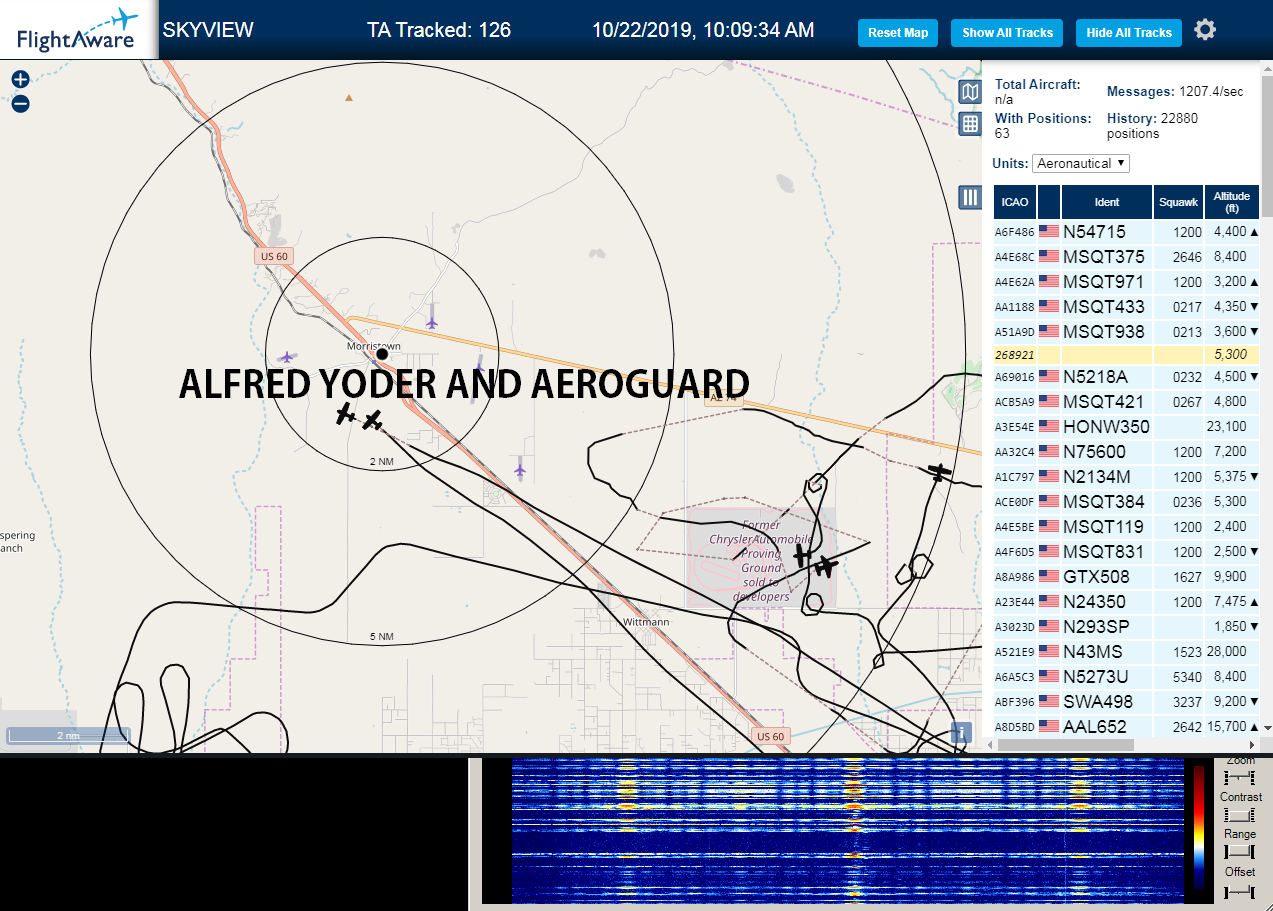
Task: Select the MSQT119 aircraft row
Action: 1127,527
